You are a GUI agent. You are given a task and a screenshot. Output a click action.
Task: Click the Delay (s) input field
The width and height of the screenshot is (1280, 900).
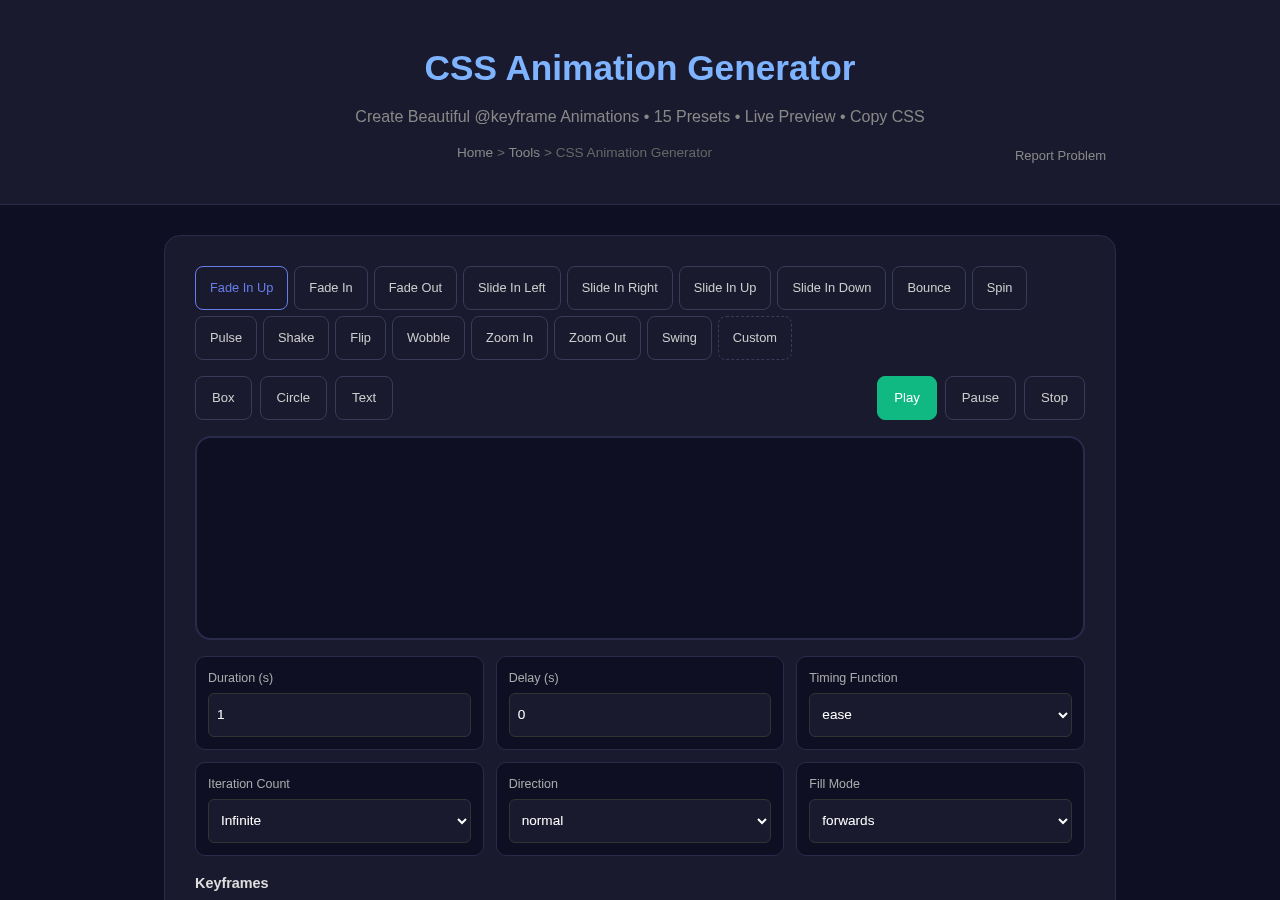tap(640, 715)
